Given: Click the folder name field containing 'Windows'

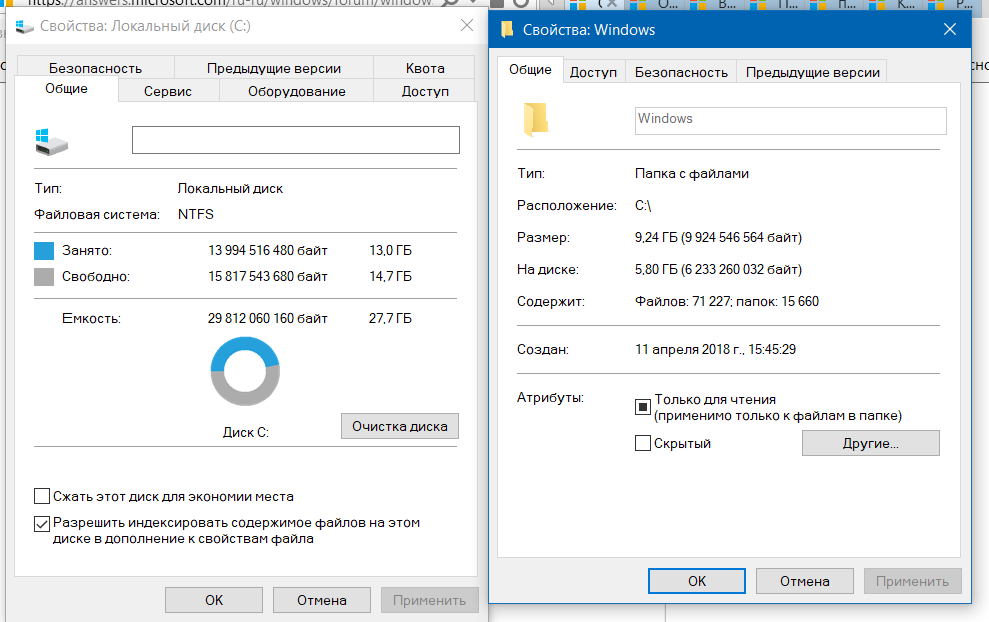Looking at the screenshot, I should point(790,120).
